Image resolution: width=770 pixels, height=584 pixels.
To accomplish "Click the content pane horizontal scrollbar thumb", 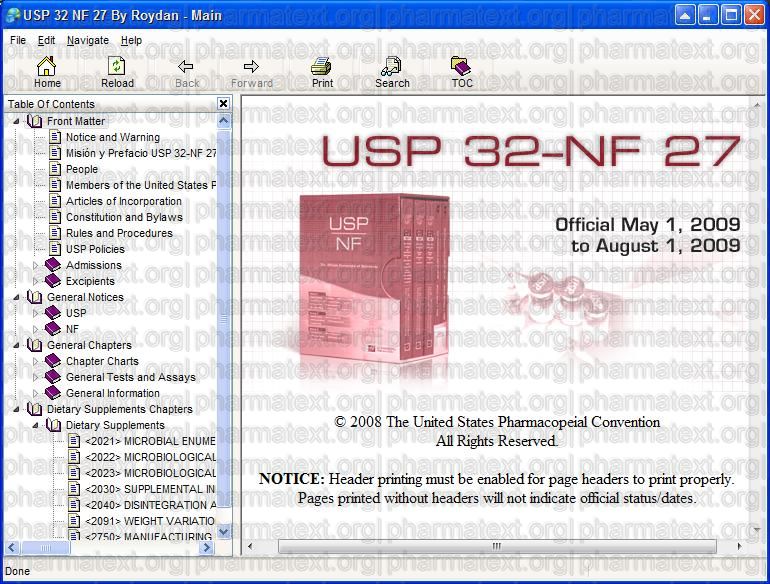I will click(x=497, y=546).
